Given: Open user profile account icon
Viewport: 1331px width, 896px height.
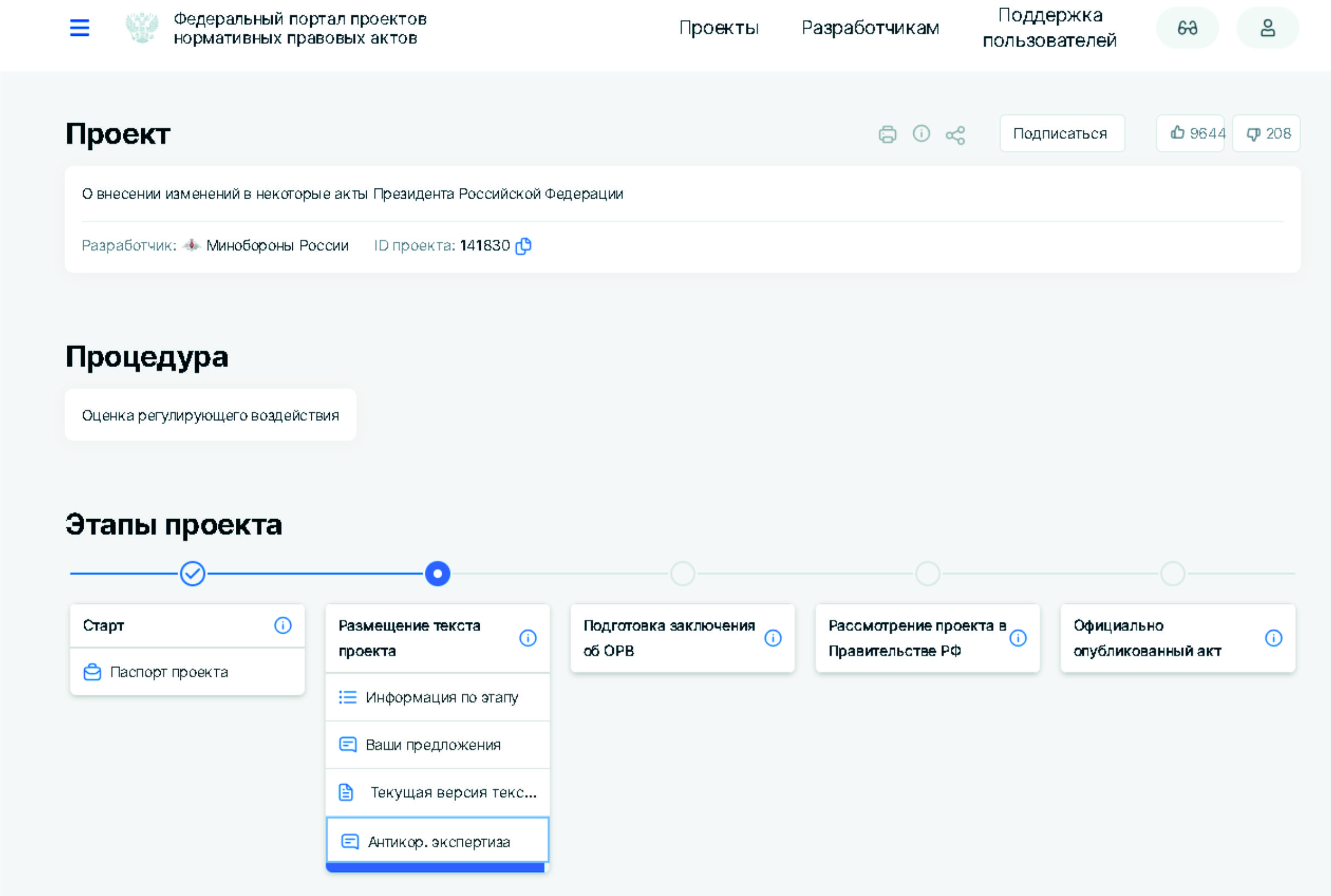Looking at the screenshot, I should (1267, 28).
